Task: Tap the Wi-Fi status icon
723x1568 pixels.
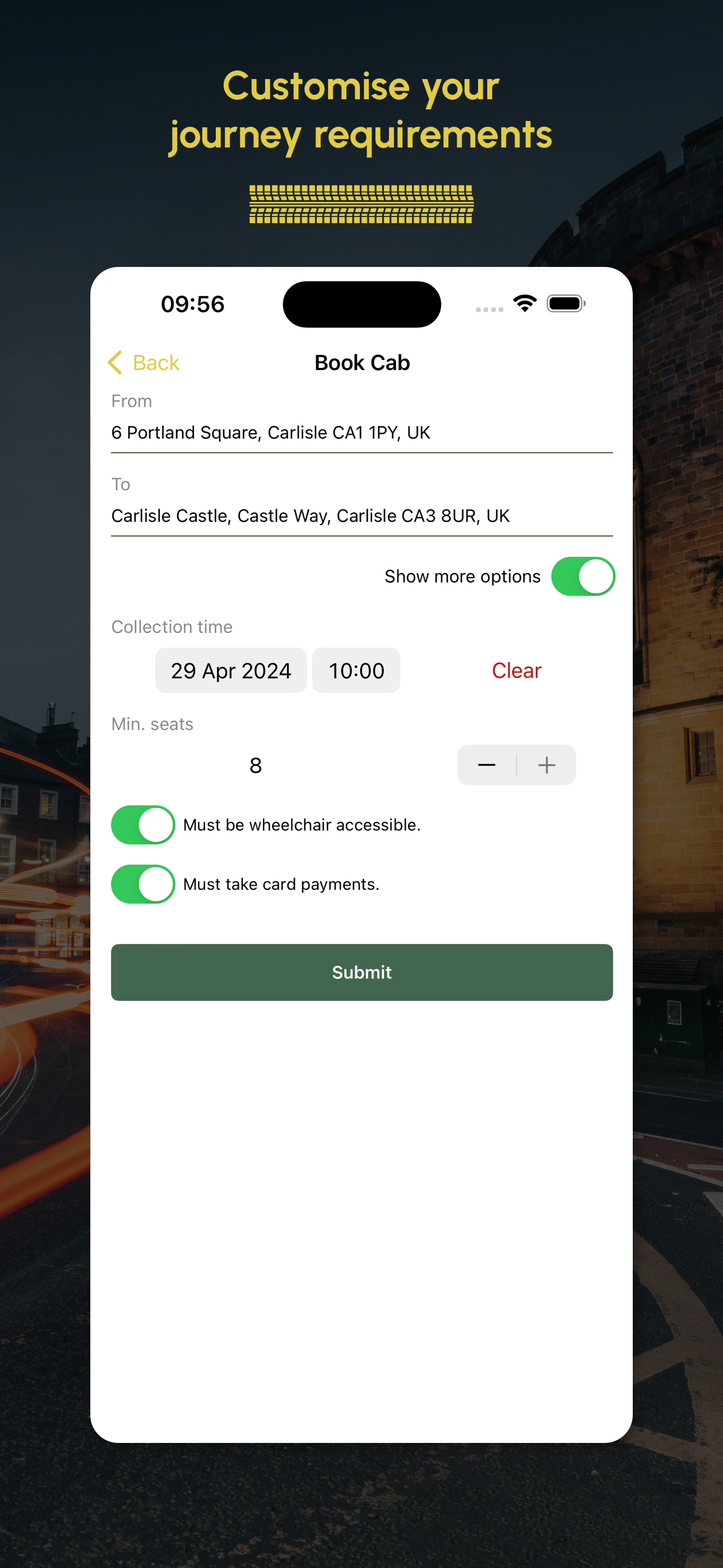Action: pos(525,303)
